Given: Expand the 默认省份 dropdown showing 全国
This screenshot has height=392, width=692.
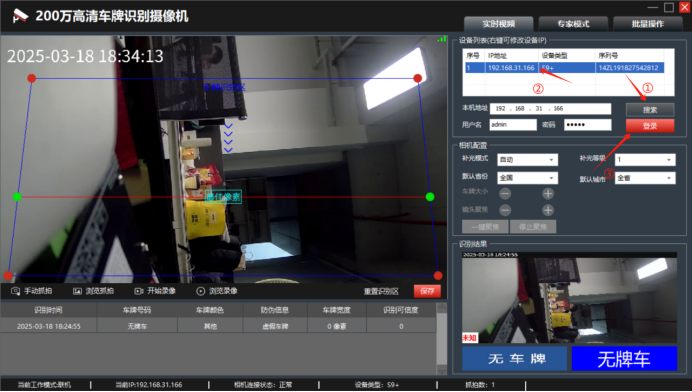Looking at the screenshot, I should (x=527, y=178).
